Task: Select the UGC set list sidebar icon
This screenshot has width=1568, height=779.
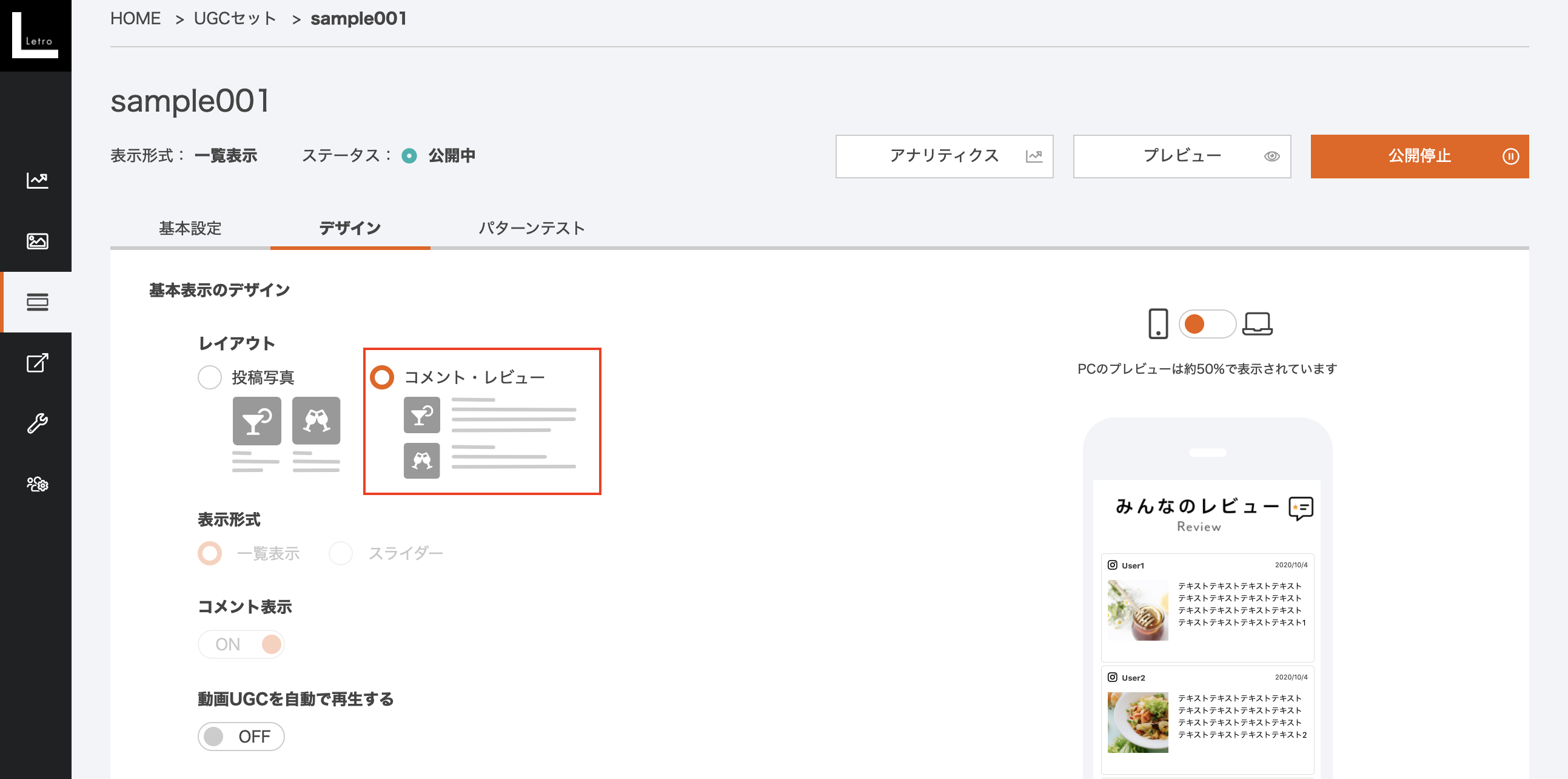Action: coord(37,302)
